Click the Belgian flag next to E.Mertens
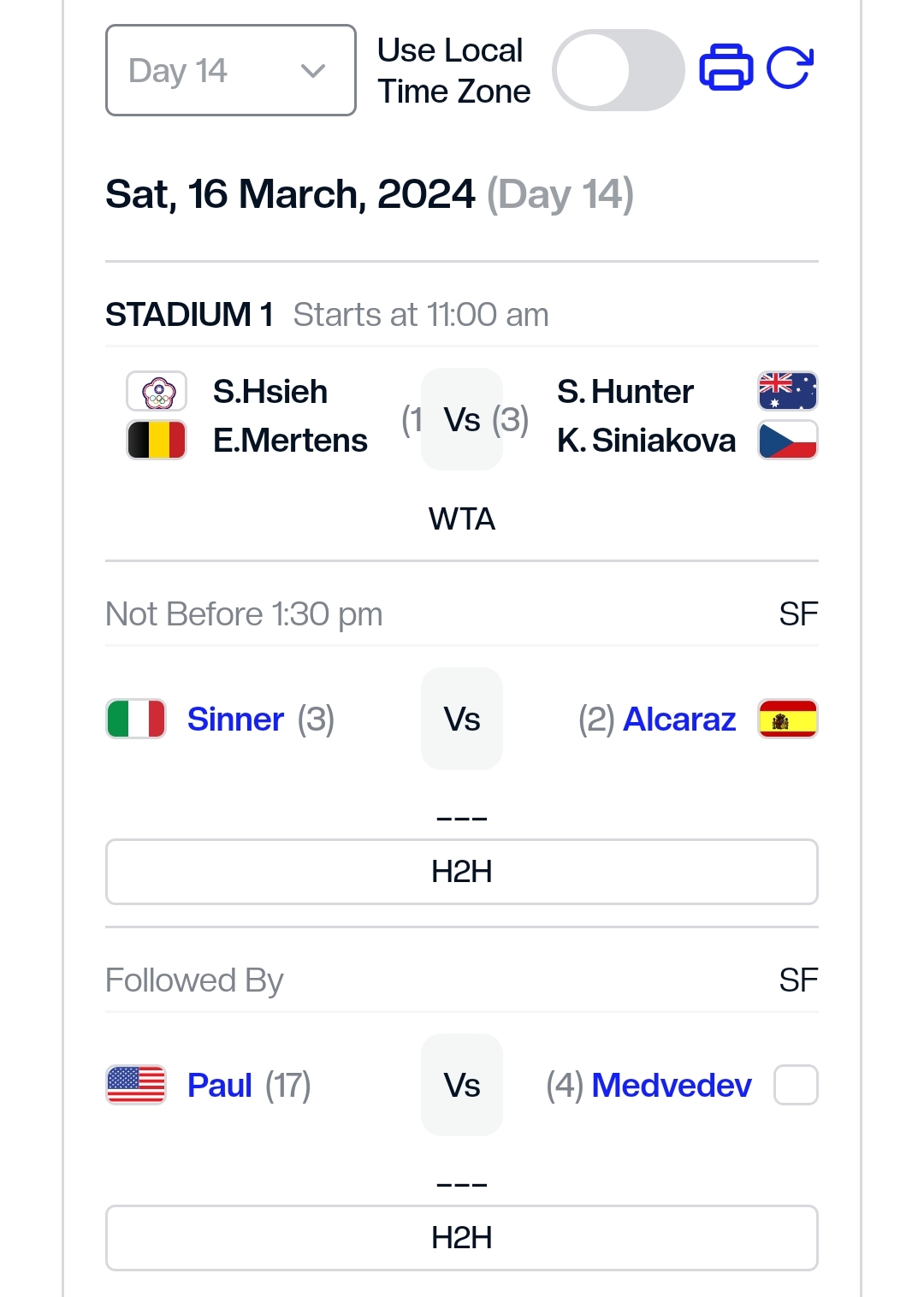 pyautogui.click(x=157, y=441)
